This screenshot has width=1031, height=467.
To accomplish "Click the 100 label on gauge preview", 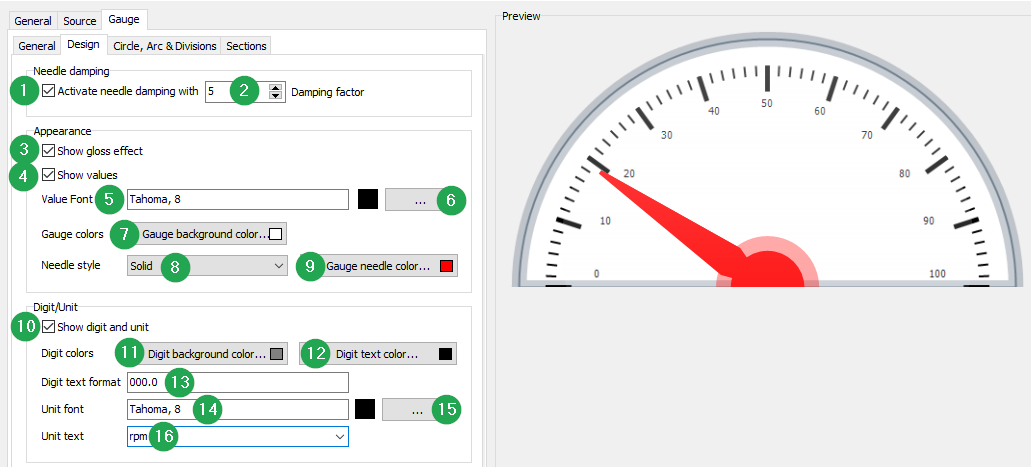I will point(938,274).
